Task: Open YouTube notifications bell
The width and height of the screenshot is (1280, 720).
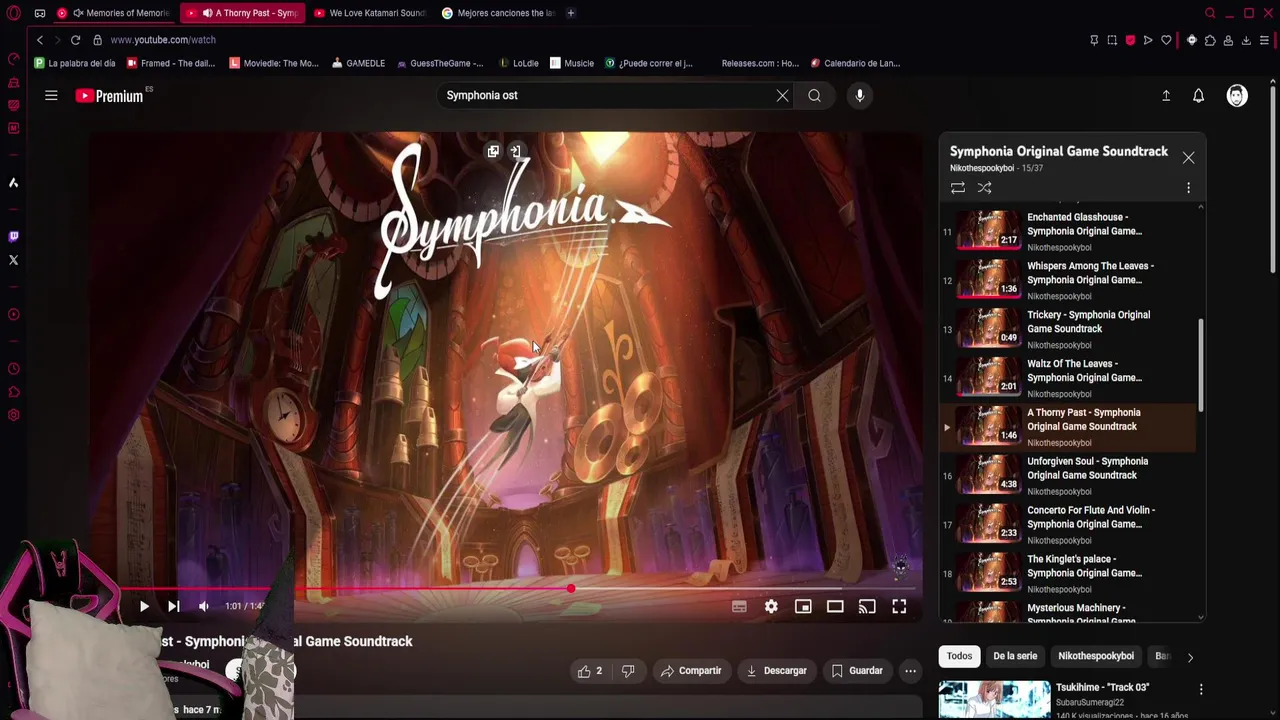Action: click(x=1198, y=95)
